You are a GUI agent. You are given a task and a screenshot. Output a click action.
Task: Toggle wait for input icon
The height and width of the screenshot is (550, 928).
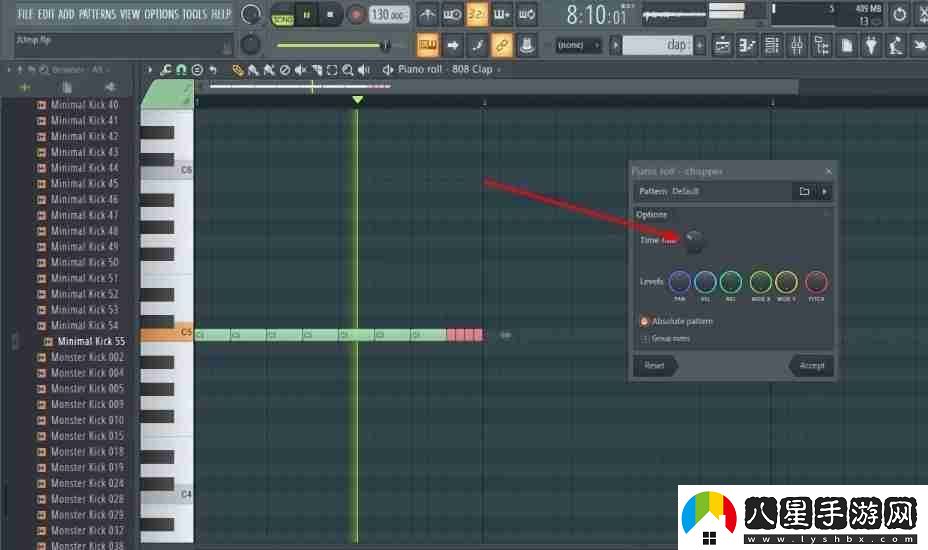coord(452,14)
